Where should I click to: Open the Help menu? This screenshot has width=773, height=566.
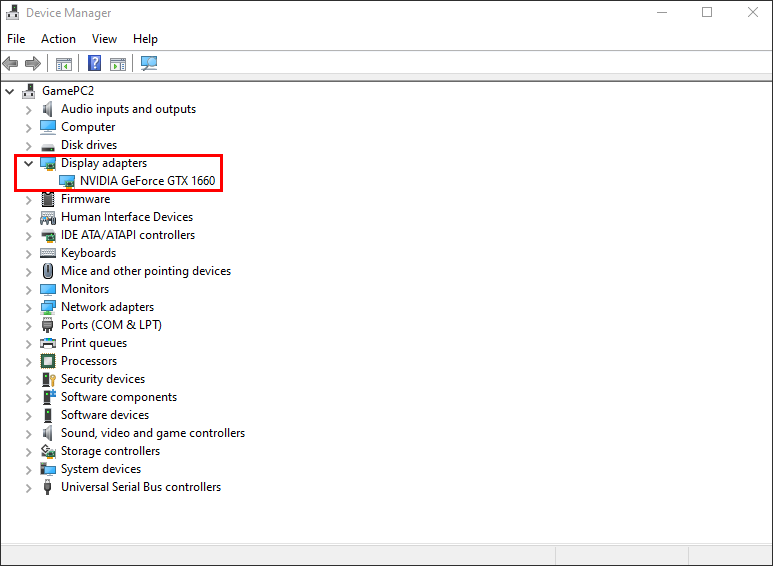click(x=145, y=39)
